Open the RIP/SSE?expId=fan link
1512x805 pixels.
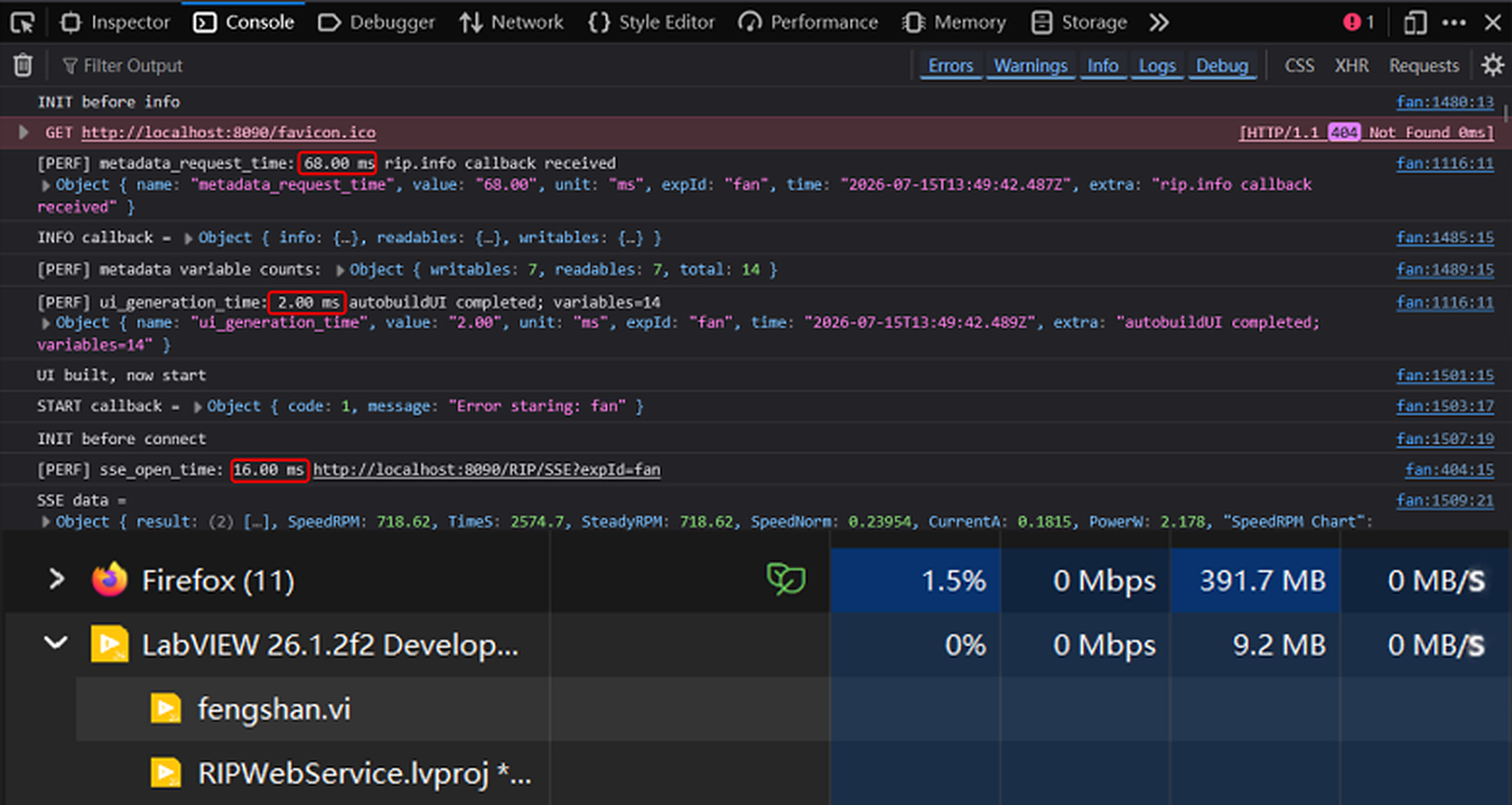coord(487,470)
